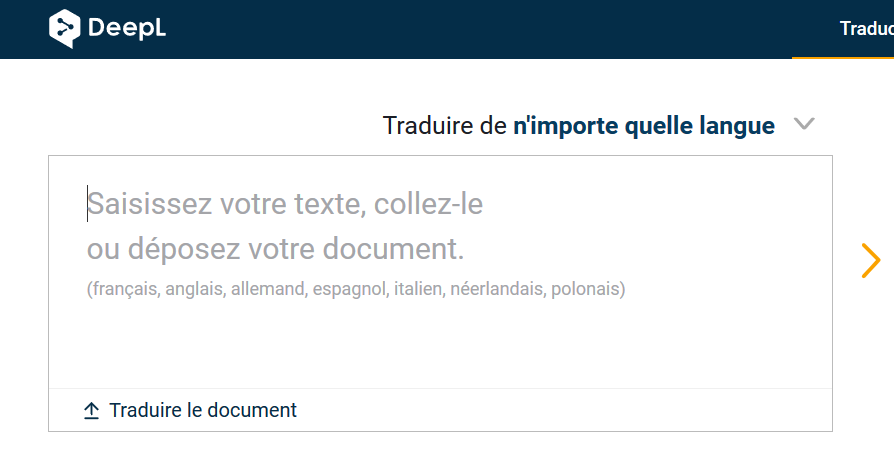Viewport: 894px width, 460px height.
Task: Click placeholder 'Saisissez votre texte, collez-le'
Action: pos(285,205)
